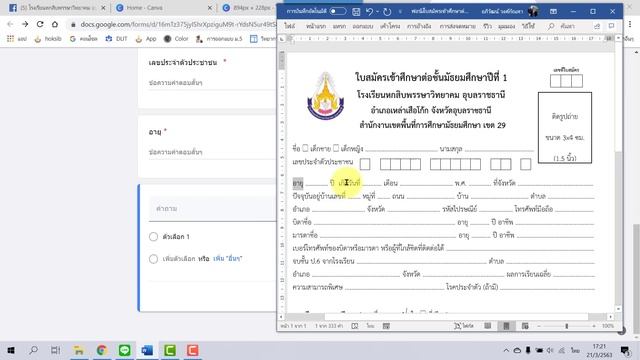The image size is (640, 360).
Task: Switch to หน้าแรก (Home) ribbon tab
Action: (x=316, y=26)
